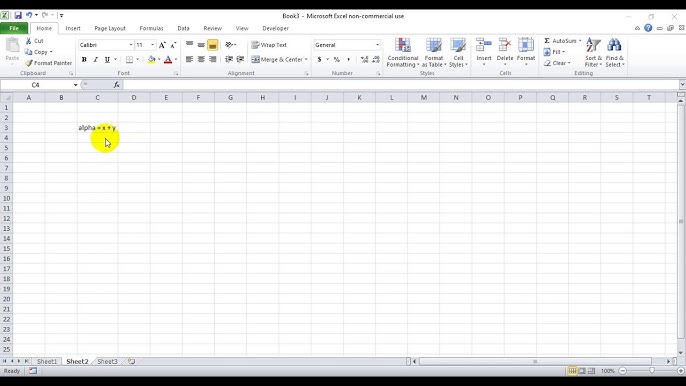686x386 pixels.
Task: Increase font size with A-up icon
Action: point(162,45)
